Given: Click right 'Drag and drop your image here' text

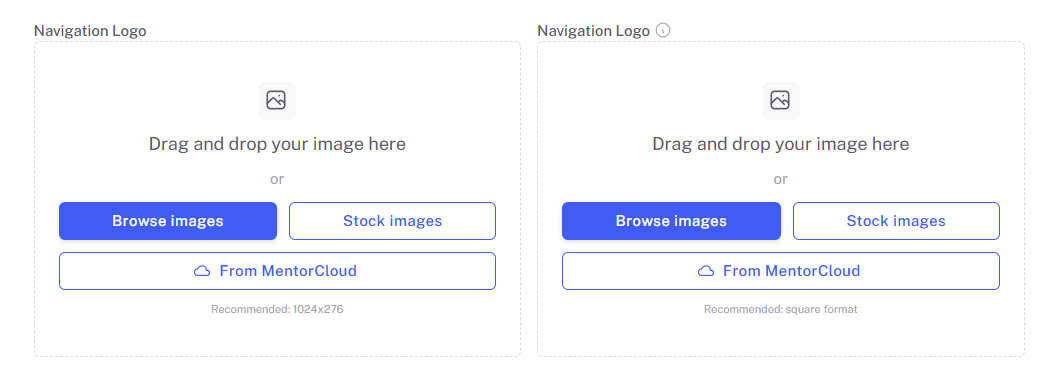Looking at the screenshot, I should point(780,144).
